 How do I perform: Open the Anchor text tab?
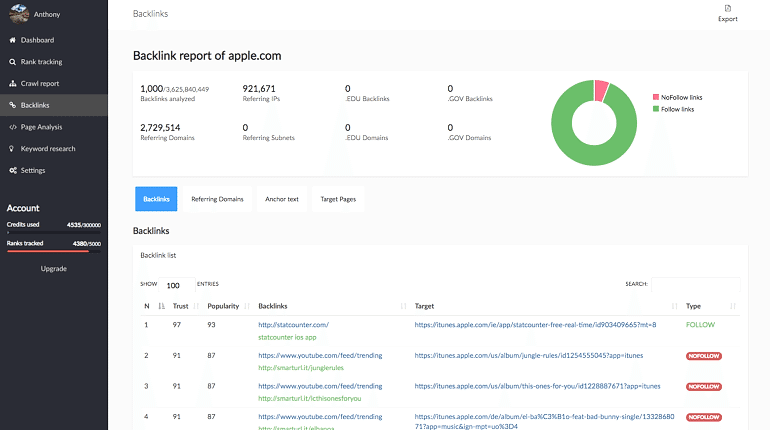[x=281, y=199]
